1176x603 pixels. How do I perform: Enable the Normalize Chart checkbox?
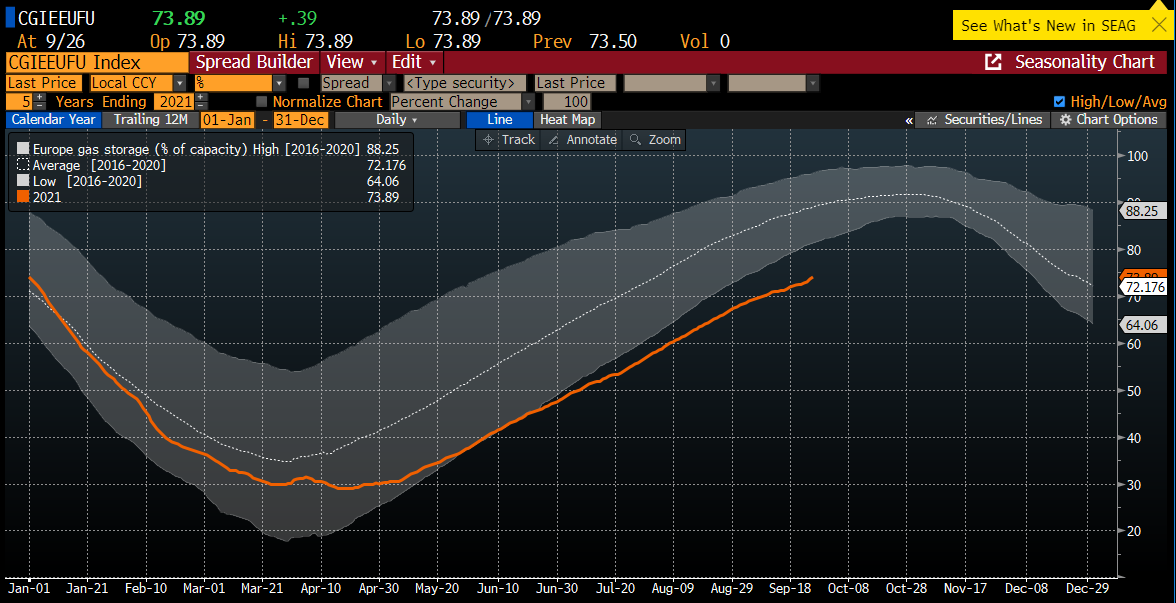pos(262,102)
